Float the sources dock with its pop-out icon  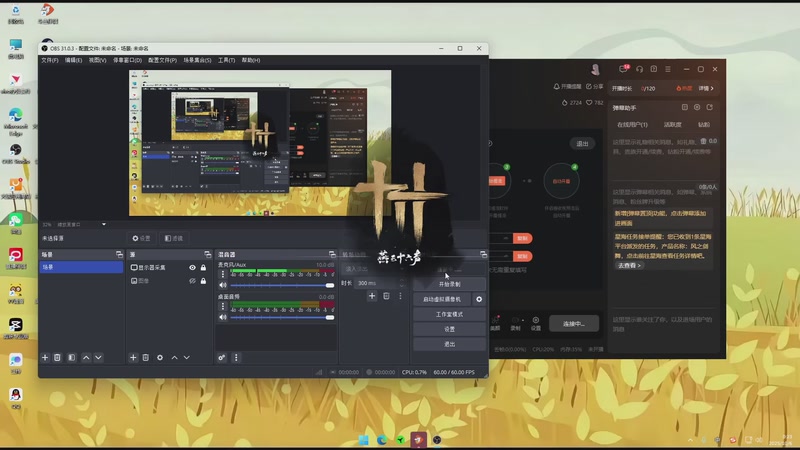(208, 254)
